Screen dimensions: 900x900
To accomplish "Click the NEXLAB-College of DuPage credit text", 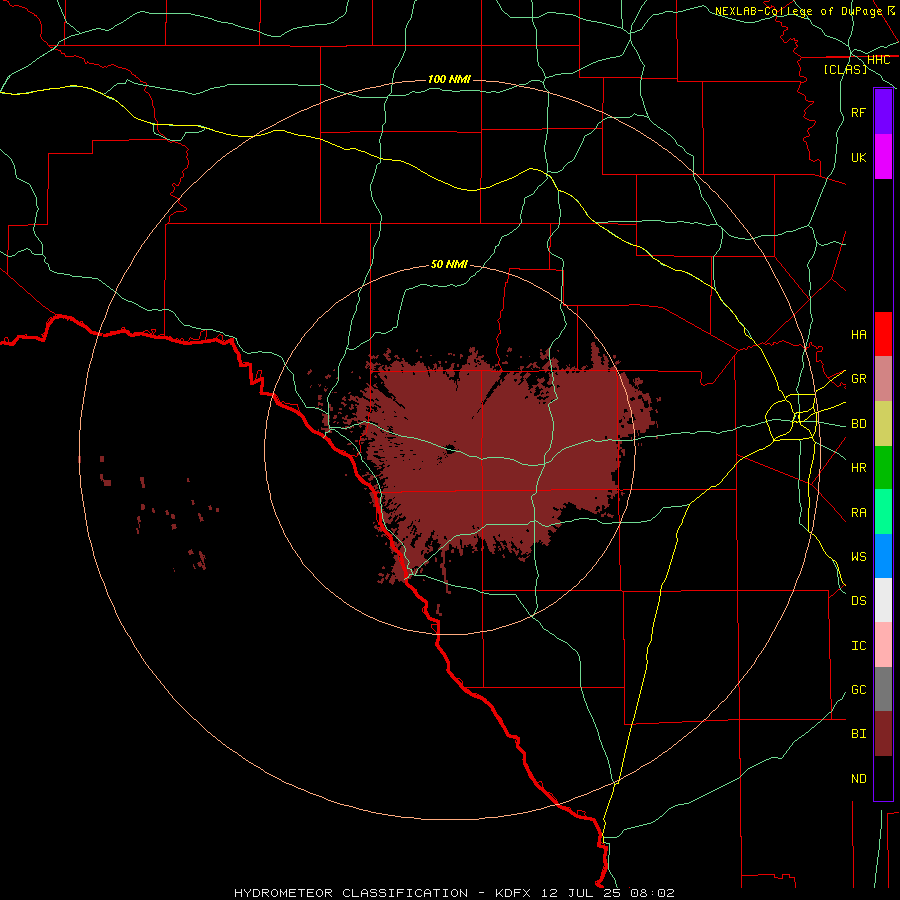I will pyautogui.click(x=799, y=11).
